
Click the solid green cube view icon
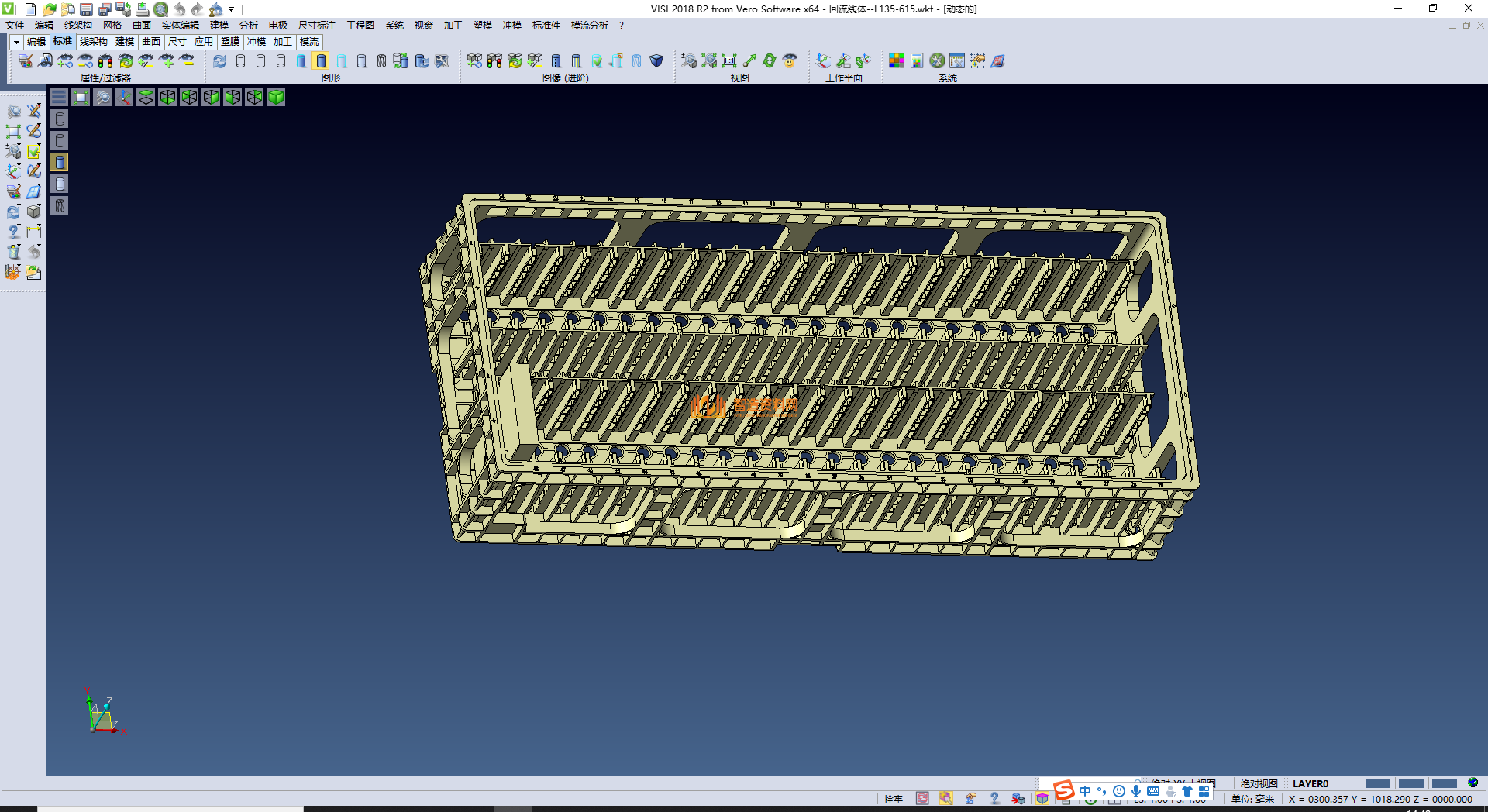pyautogui.click(x=276, y=97)
